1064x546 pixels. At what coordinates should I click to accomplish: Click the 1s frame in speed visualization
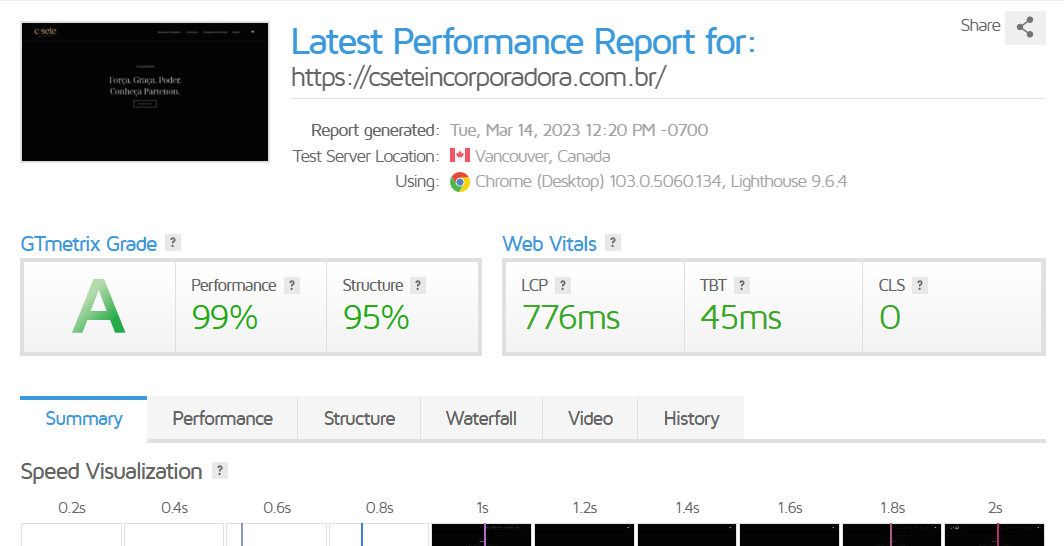(x=482, y=535)
